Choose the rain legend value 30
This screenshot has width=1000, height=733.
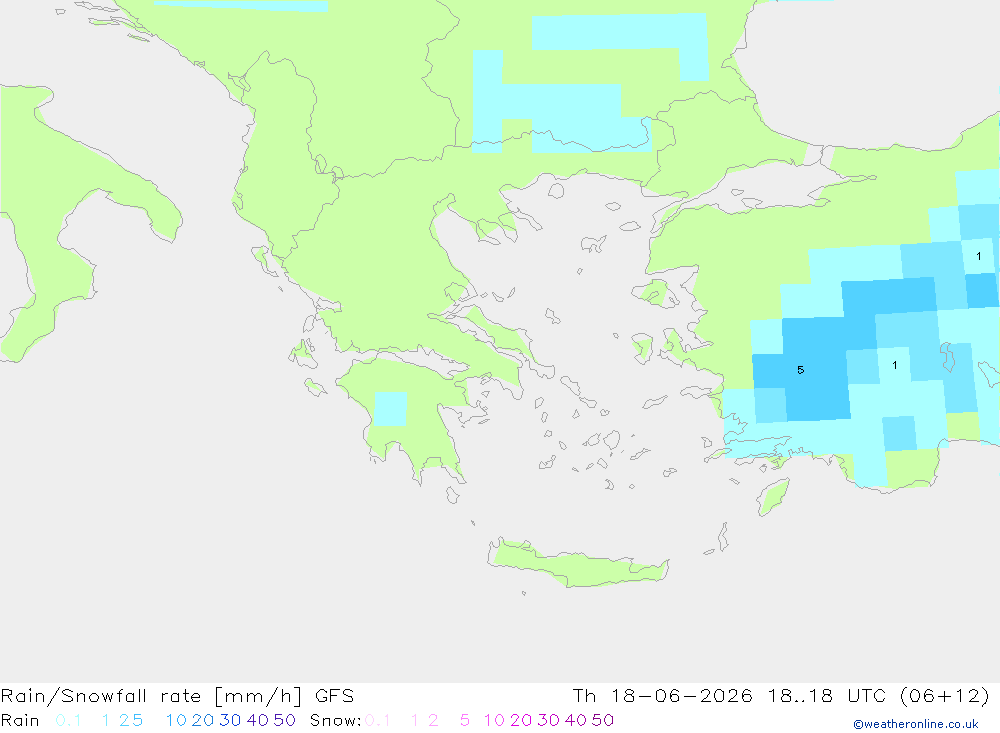tap(230, 720)
